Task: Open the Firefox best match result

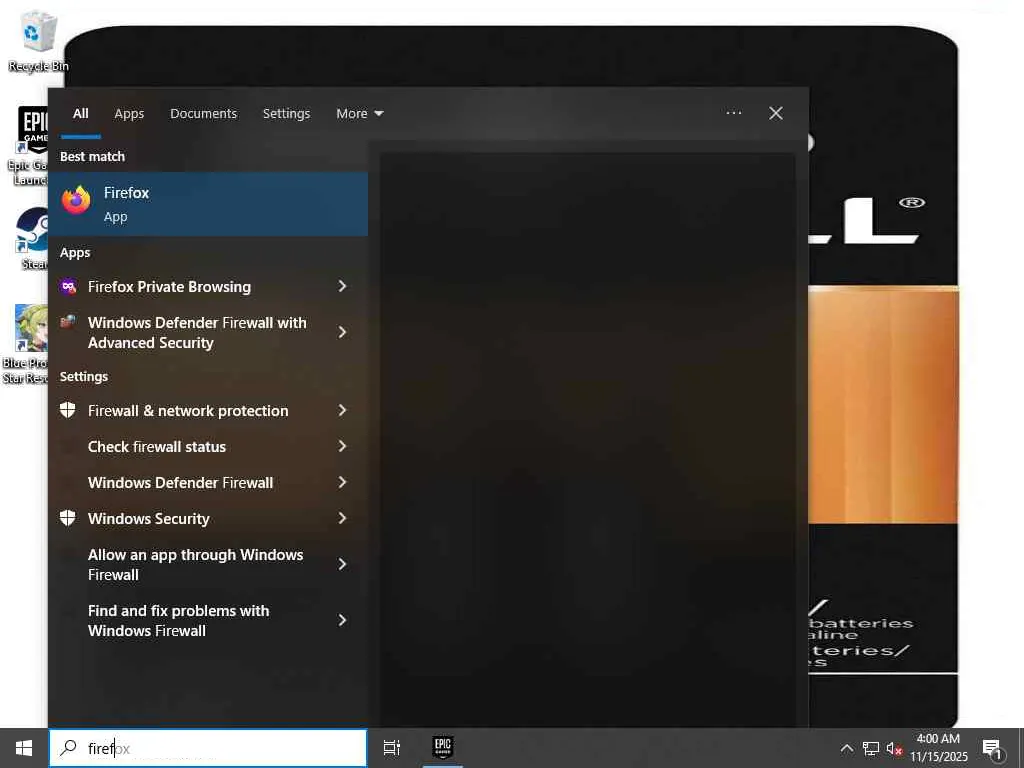Action: coord(208,204)
